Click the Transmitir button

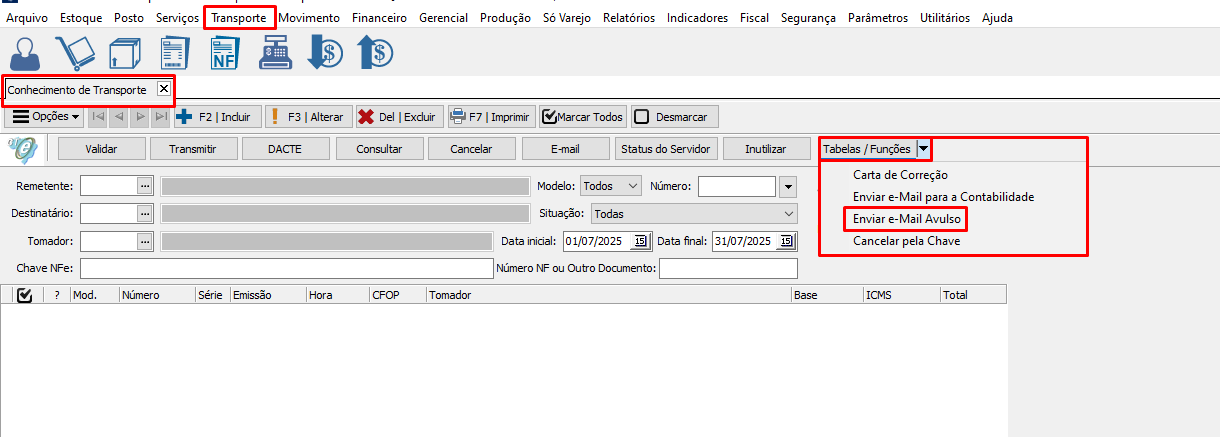[195, 149]
